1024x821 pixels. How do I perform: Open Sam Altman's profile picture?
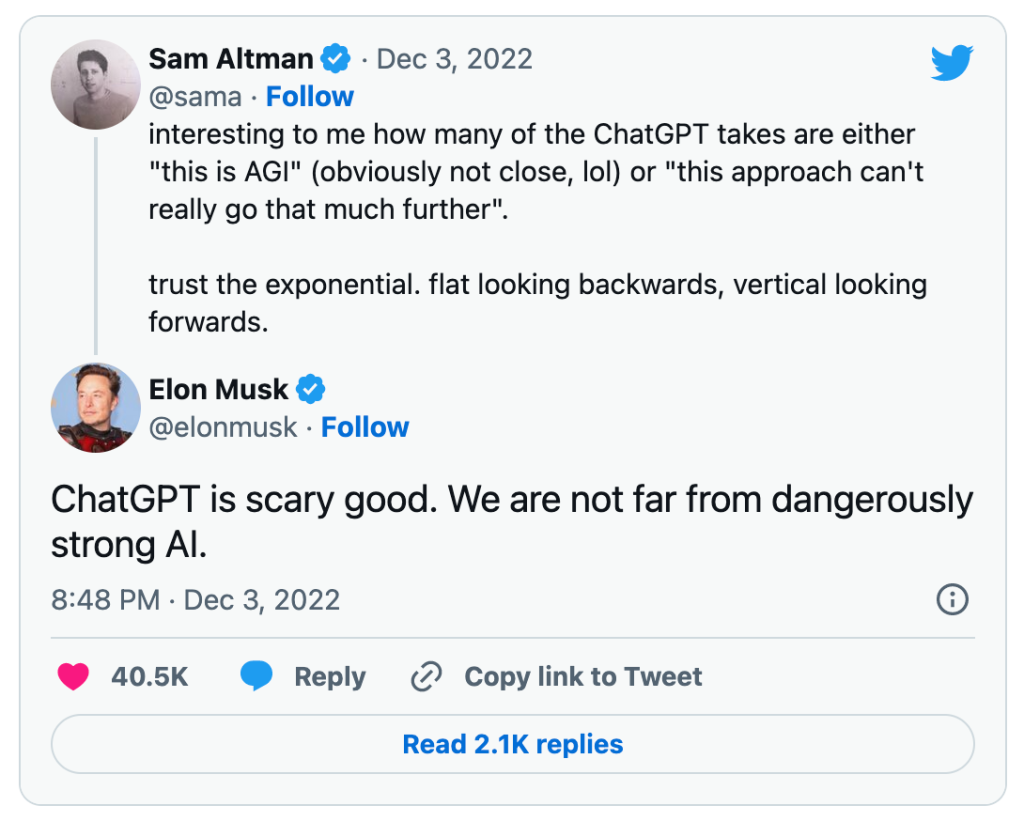point(95,85)
